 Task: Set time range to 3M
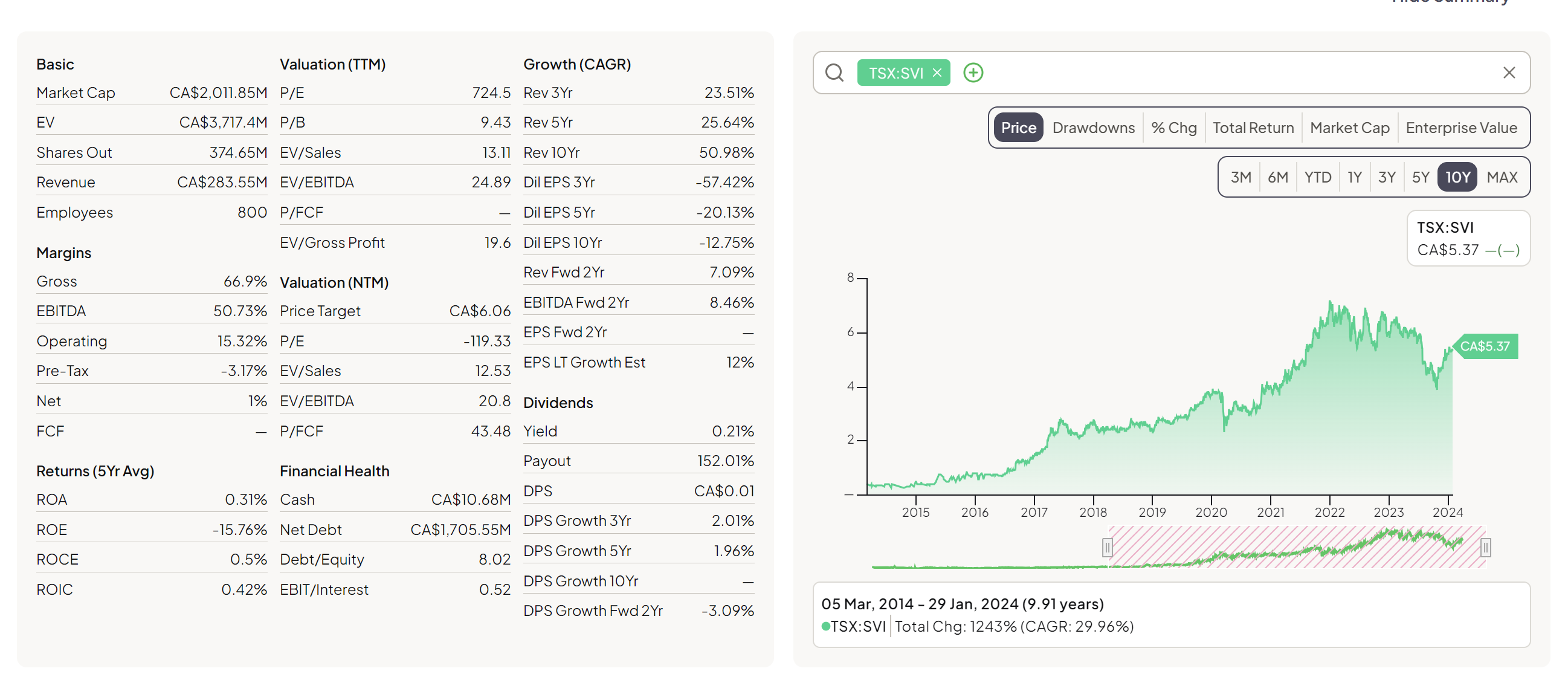coord(1241,177)
